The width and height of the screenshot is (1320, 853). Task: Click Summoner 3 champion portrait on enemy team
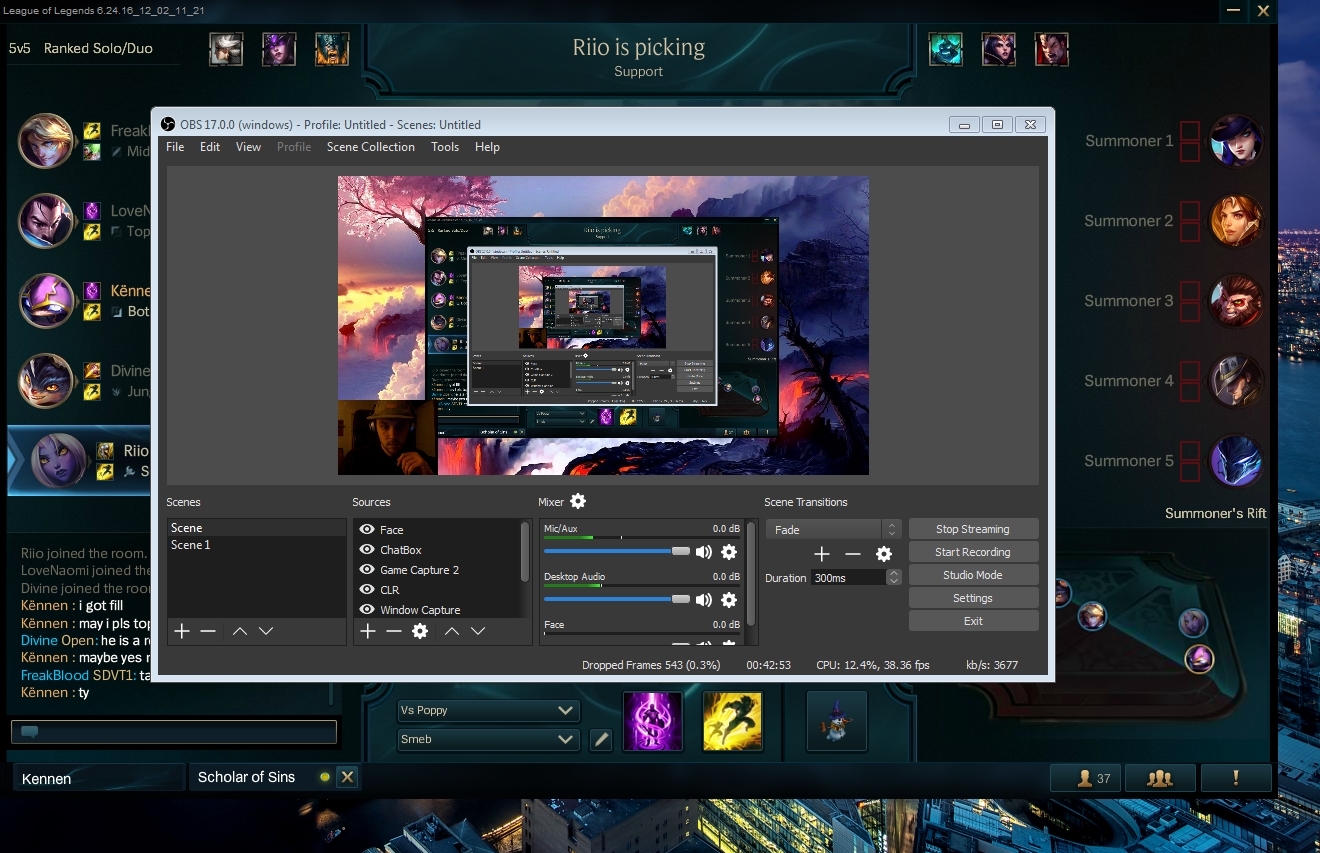coord(1236,301)
